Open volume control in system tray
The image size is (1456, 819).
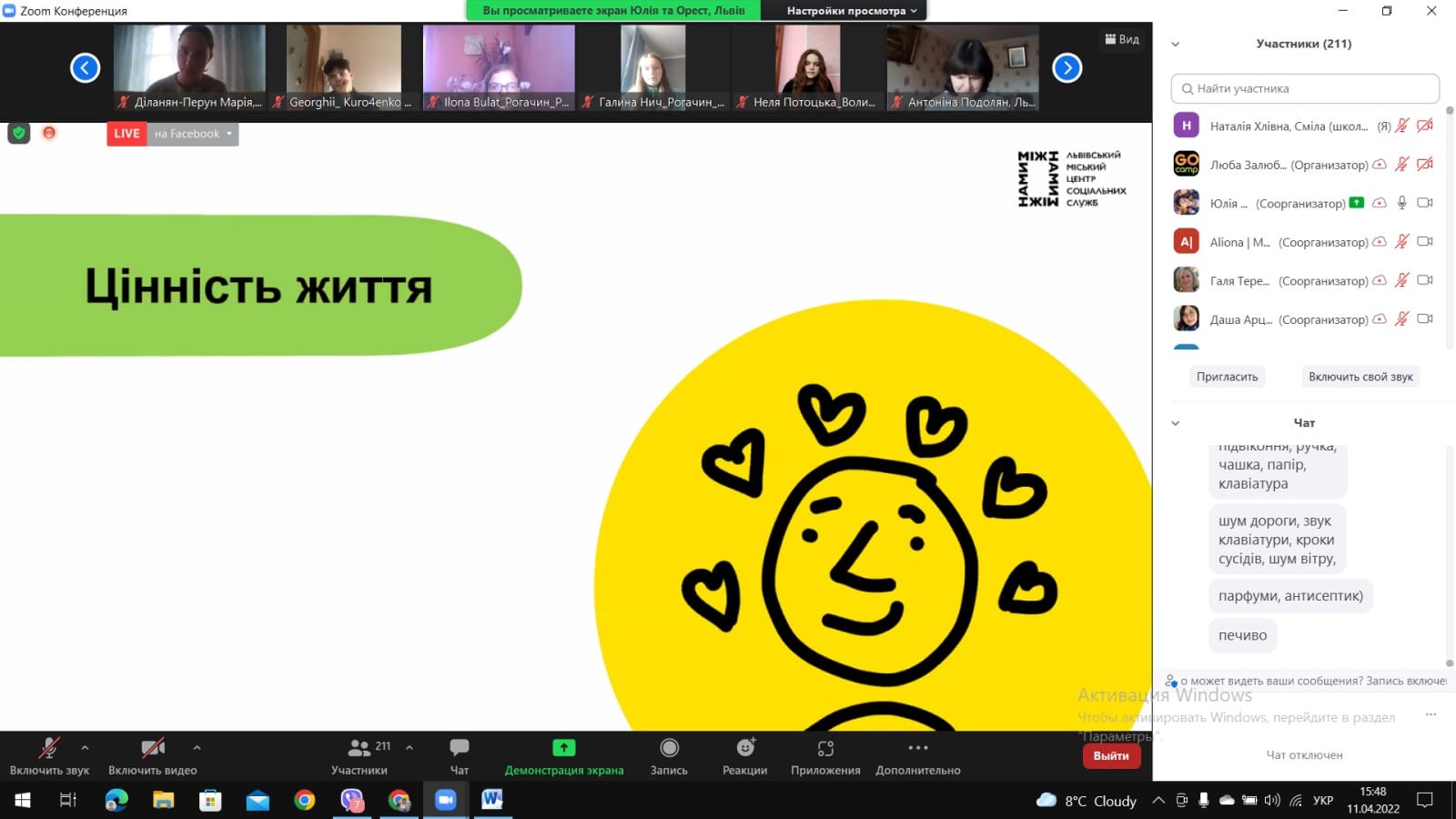pyautogui.click(x=1272, y=800)
